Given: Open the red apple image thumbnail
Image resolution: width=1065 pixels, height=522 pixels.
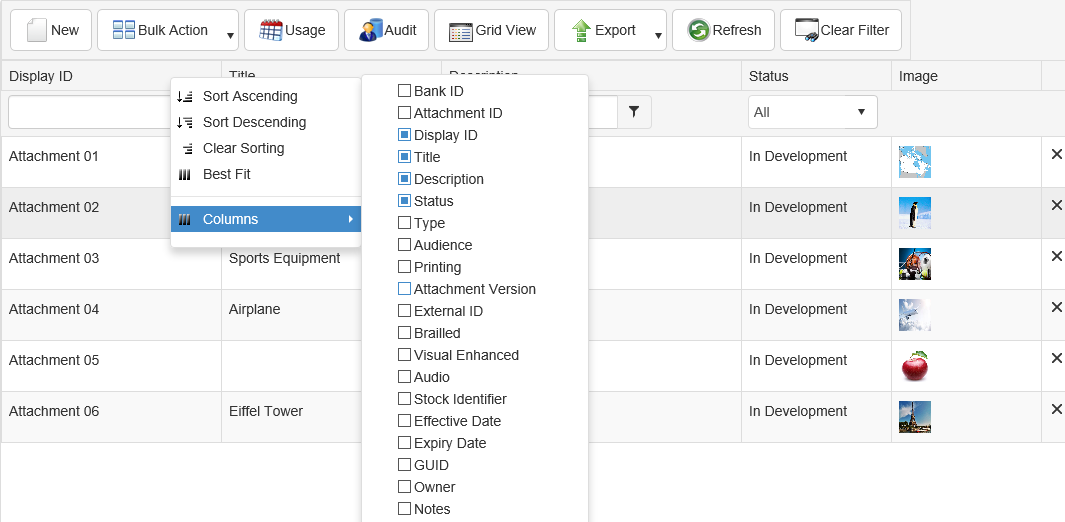Looking at the screenshot, I should pos(914,366).
